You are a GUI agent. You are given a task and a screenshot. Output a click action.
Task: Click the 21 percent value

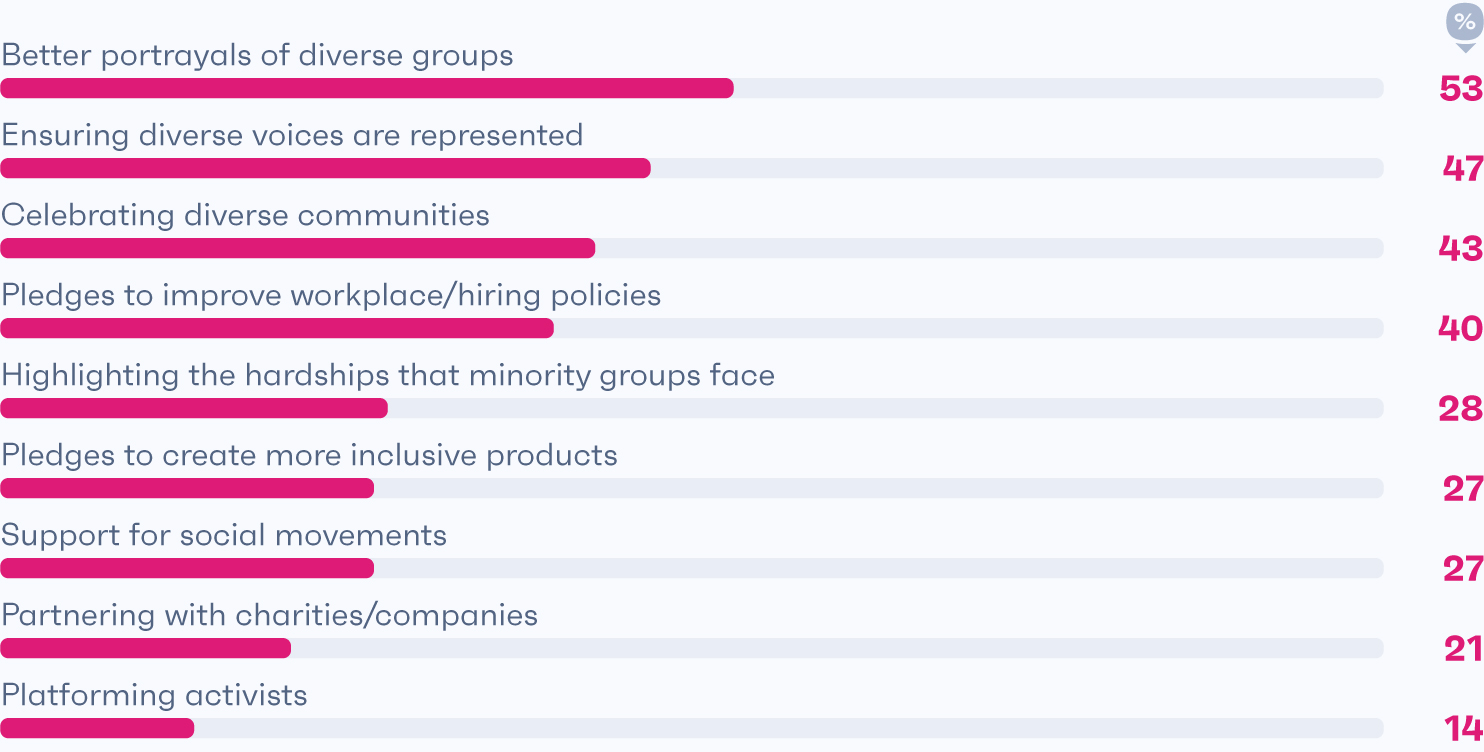(1464, 649)
